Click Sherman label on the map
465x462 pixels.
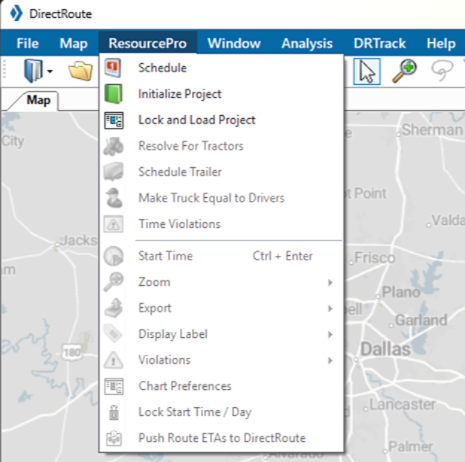pyautogui.click(x=432, y=130)
